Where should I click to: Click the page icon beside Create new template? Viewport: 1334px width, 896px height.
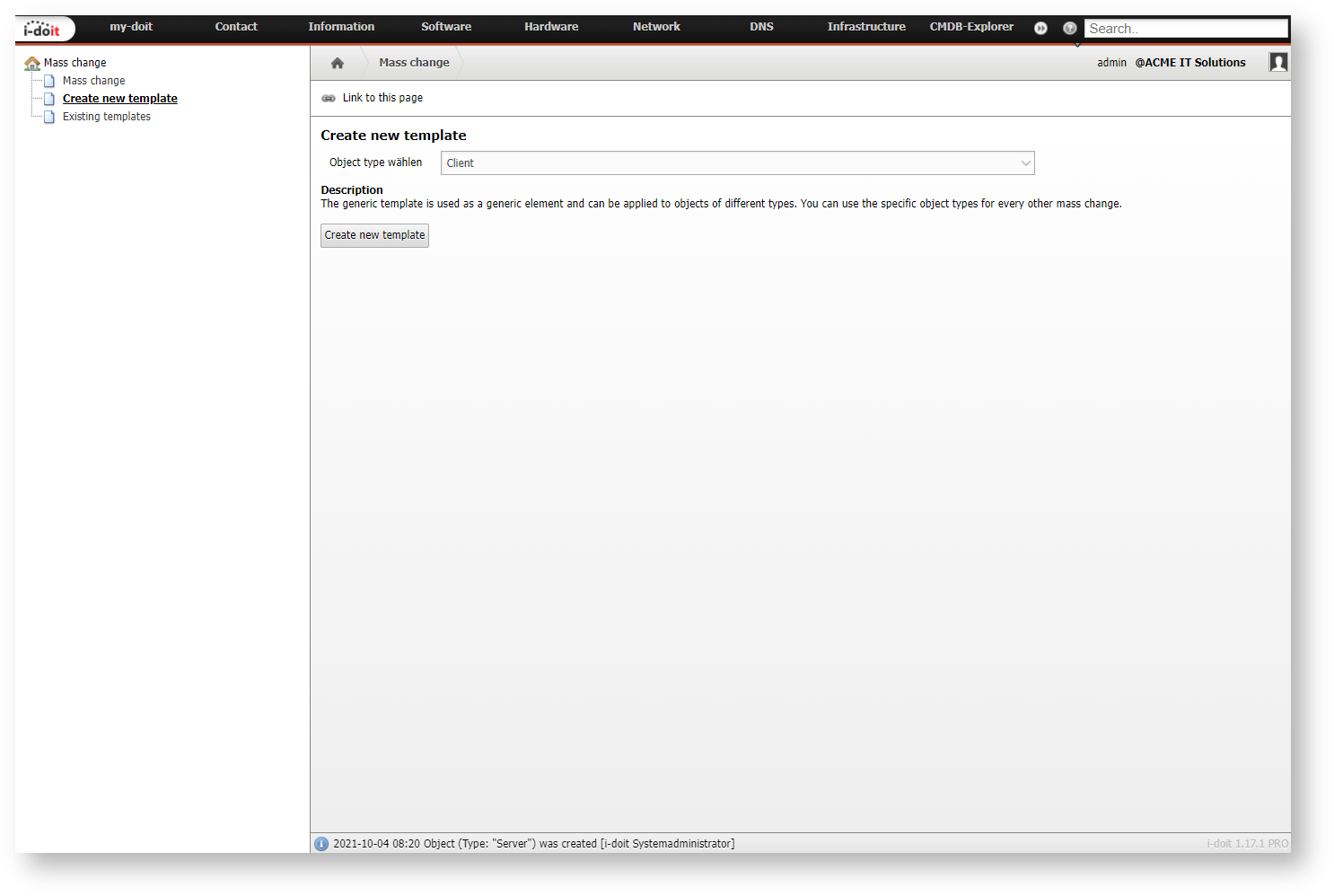49,99
